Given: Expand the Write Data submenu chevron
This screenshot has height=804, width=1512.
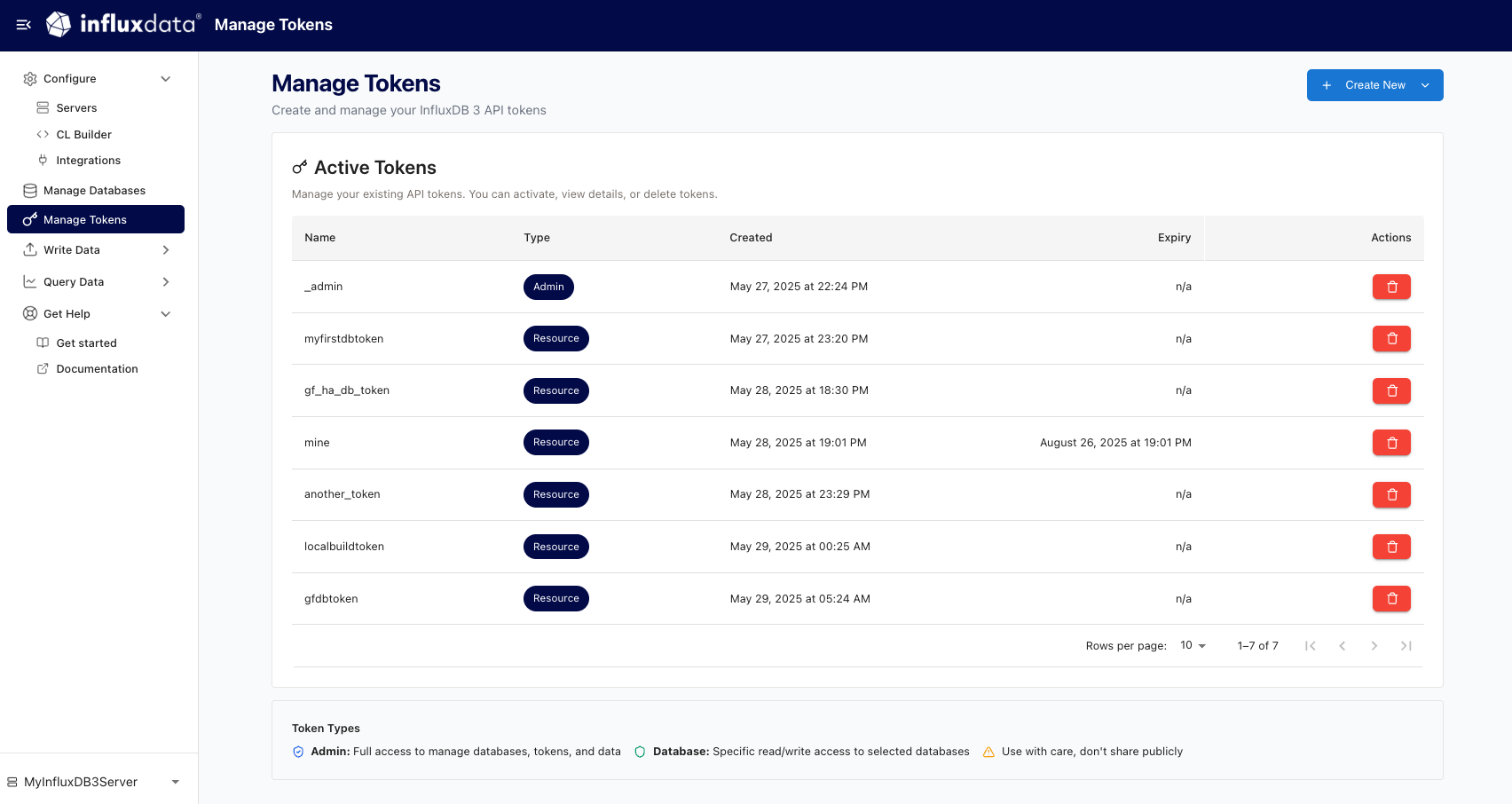Looking at the screenshot, I should point(165,250).
